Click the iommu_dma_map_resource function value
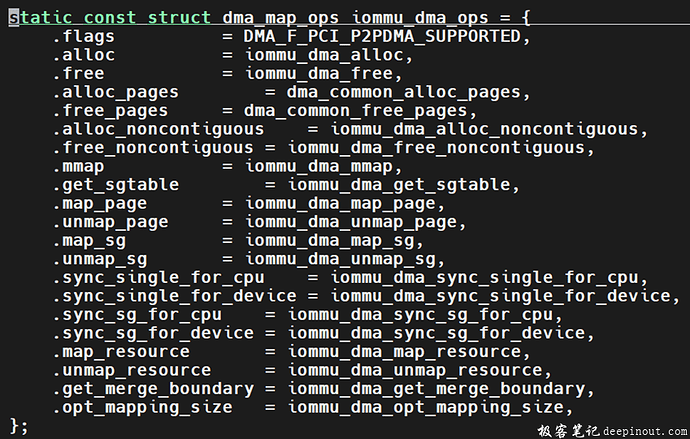 403,351
